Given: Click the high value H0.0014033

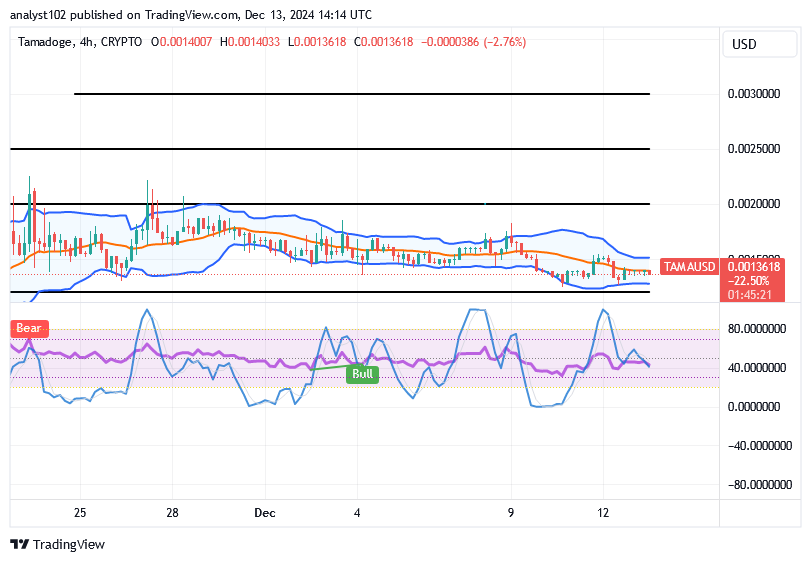Looking at the screenshot, I should coord(250,42).
